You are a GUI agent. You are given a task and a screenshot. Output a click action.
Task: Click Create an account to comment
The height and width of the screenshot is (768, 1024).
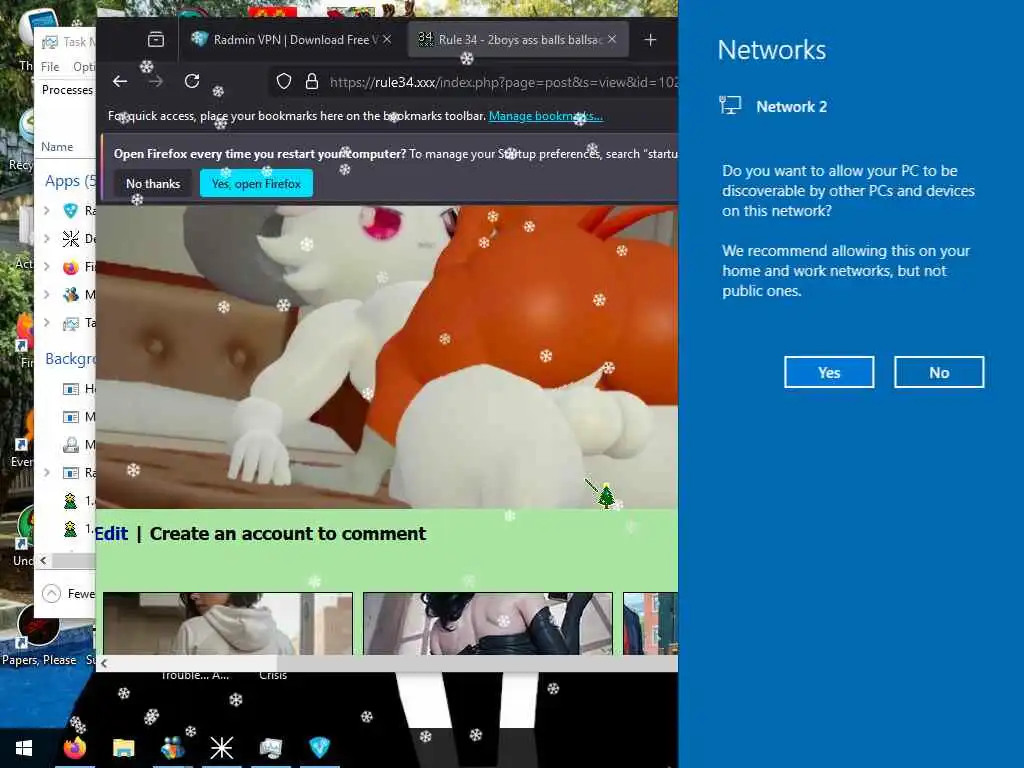[x=287, y=534]
